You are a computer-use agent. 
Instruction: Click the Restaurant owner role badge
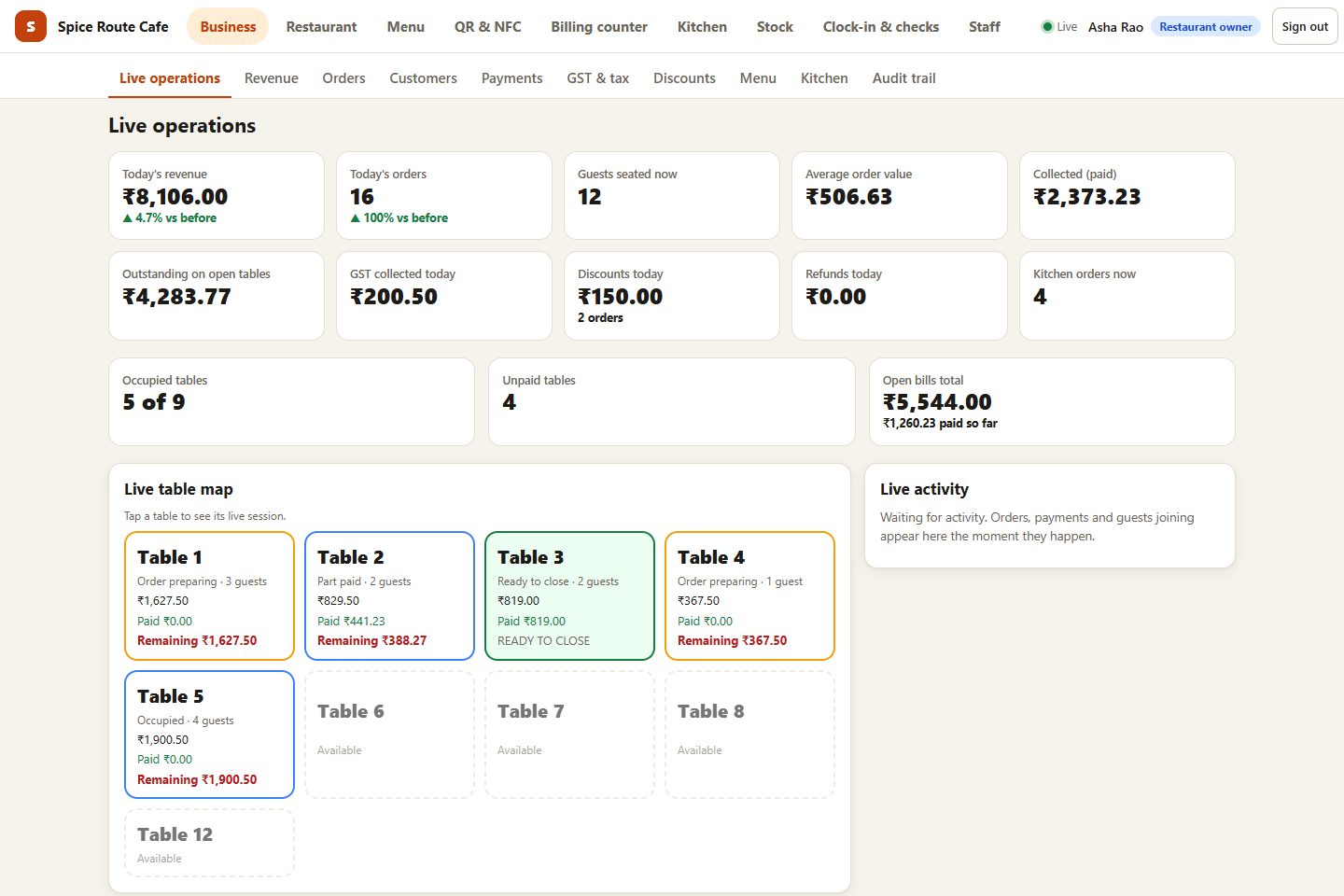pos(1205,26)
